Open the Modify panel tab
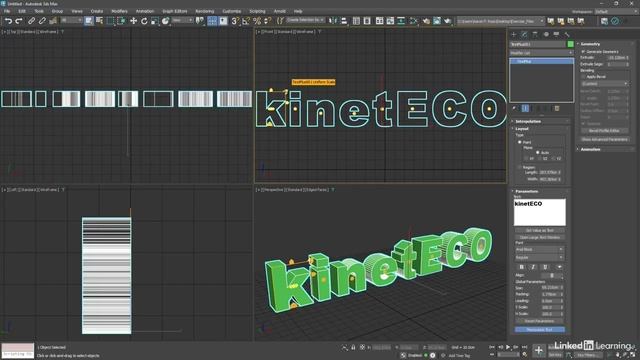The height and width of the screenshot is (360, 640). [524, 35]
